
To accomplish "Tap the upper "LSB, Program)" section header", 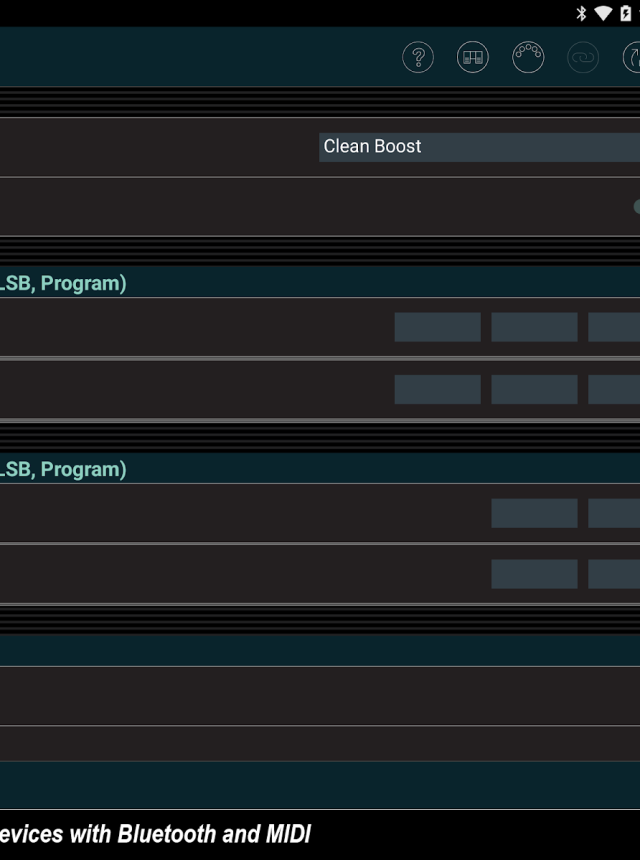I will 62,283.
